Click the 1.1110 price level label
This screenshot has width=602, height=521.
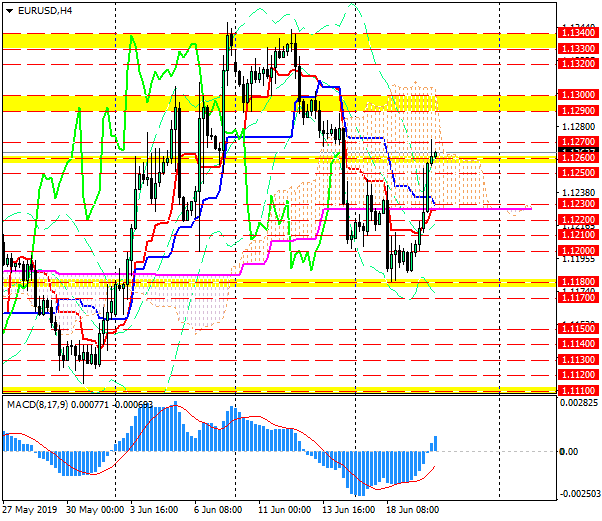pyautogui.click(x=578, y=389)
